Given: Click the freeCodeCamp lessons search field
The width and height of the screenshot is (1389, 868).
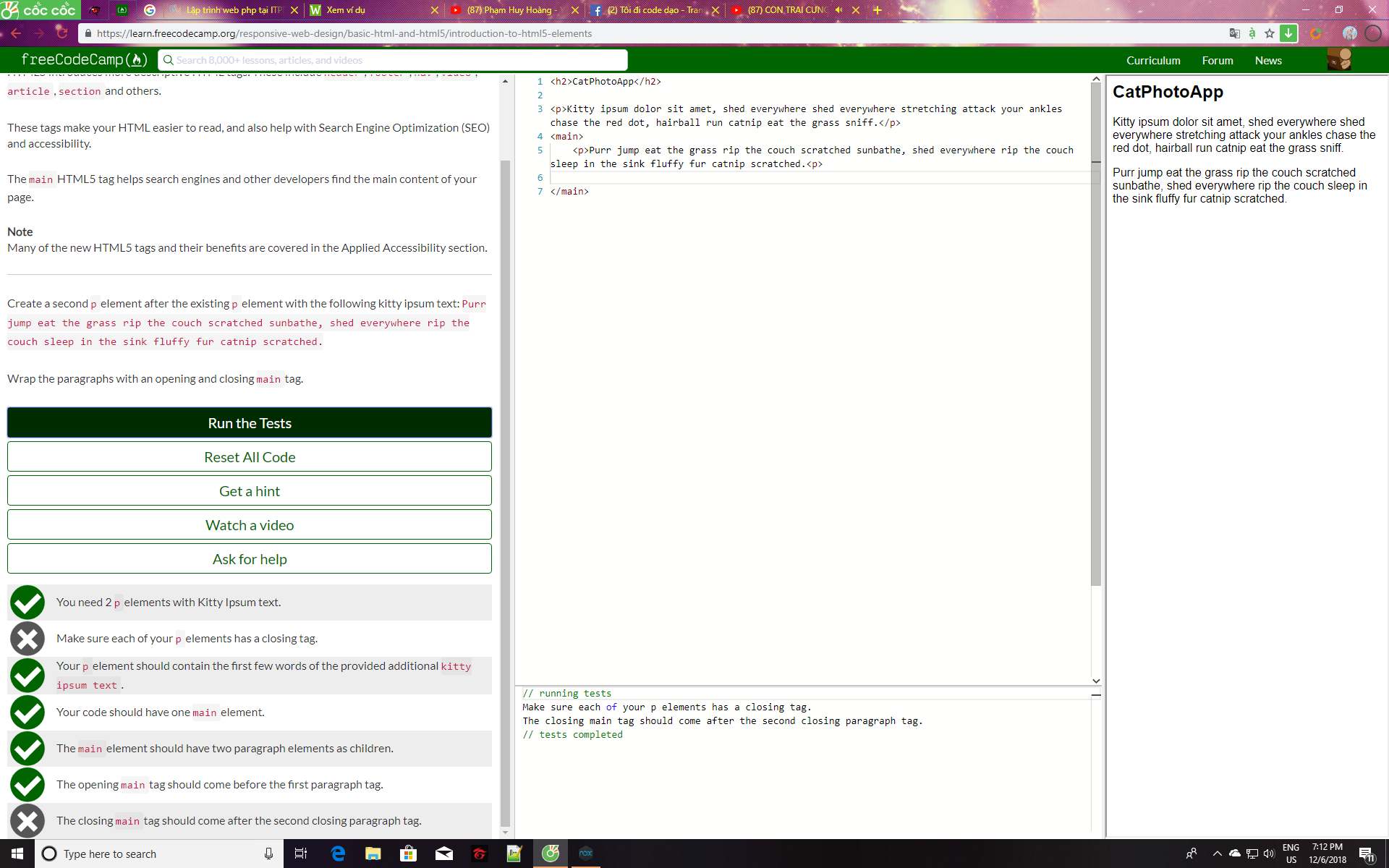Looking at the screenshot, I should (x=394, y=60).
